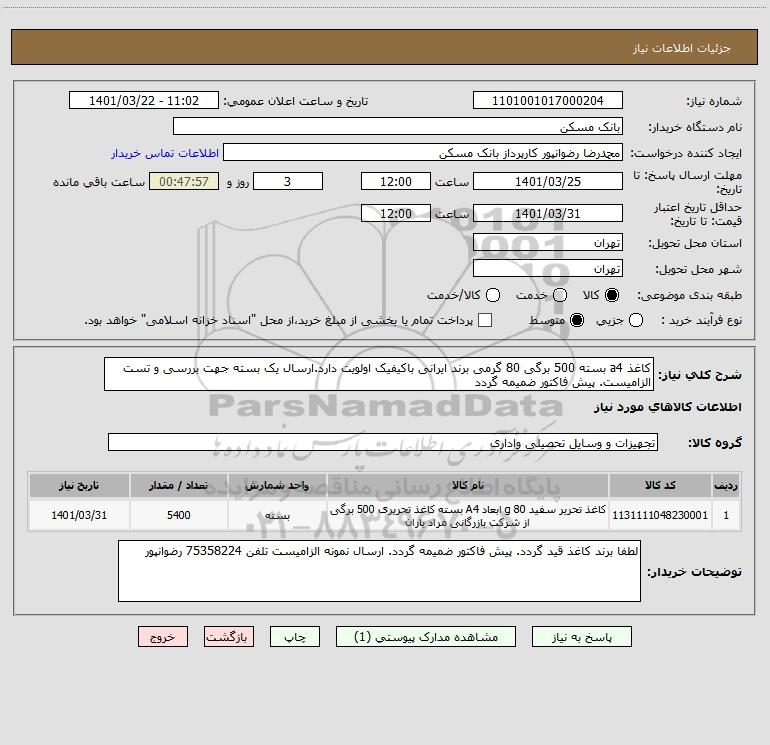
Task: Click the quantity cell 5400
Action: coord(178,515)
